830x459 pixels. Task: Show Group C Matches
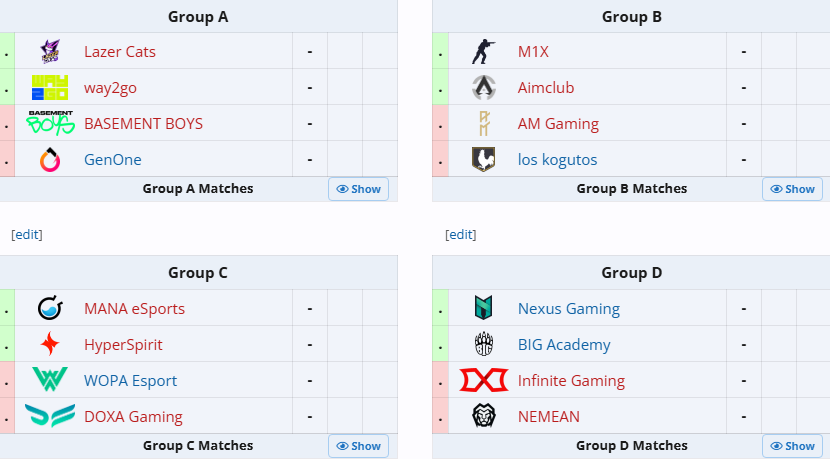(x=358, y=446)
